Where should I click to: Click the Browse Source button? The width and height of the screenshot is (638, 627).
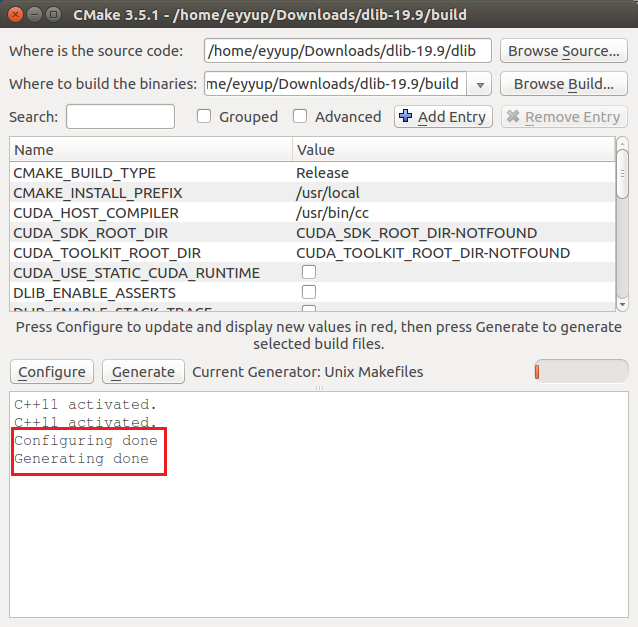tap(564, 51)
